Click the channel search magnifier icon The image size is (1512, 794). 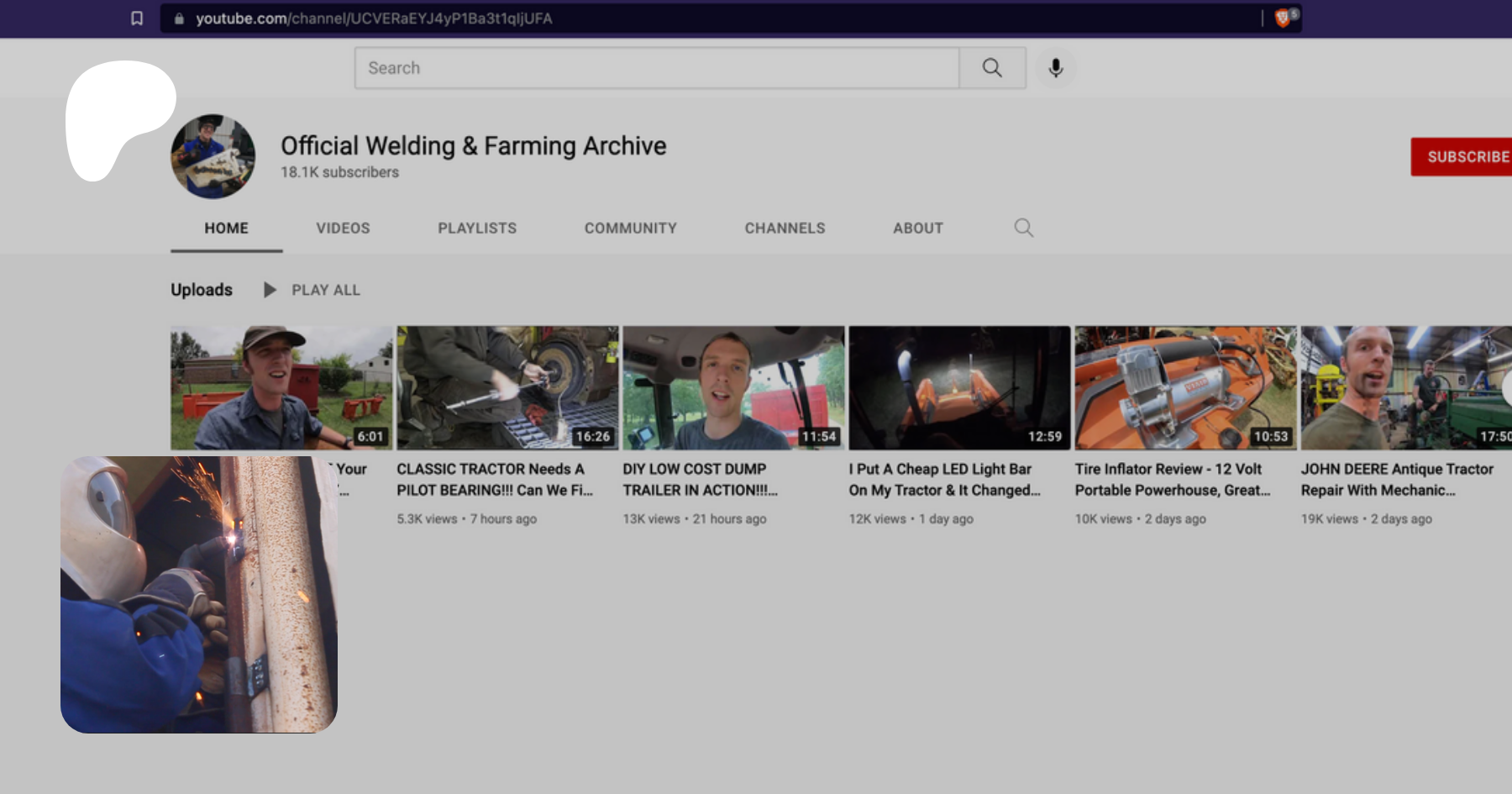(1023, 228)
